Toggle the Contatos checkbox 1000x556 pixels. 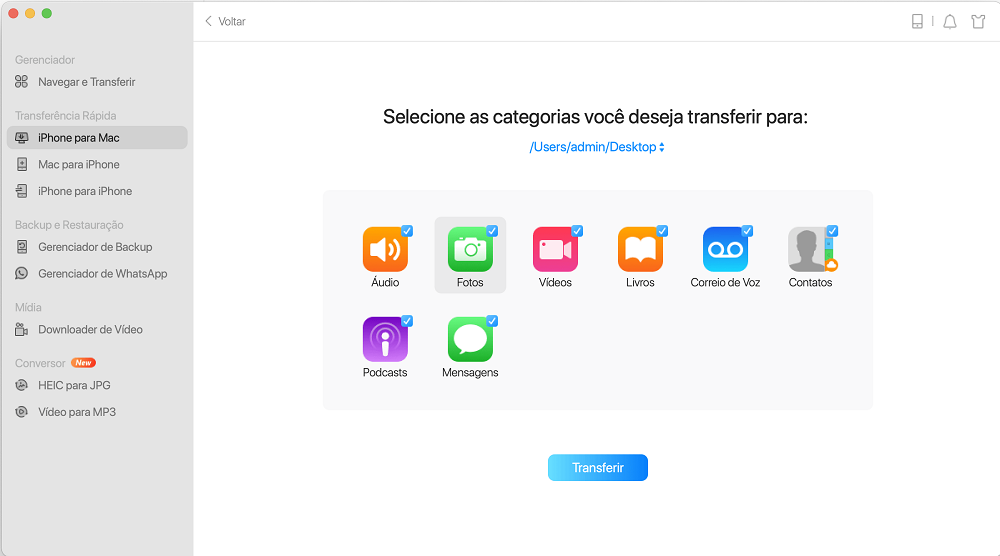[x=832, y=231]
